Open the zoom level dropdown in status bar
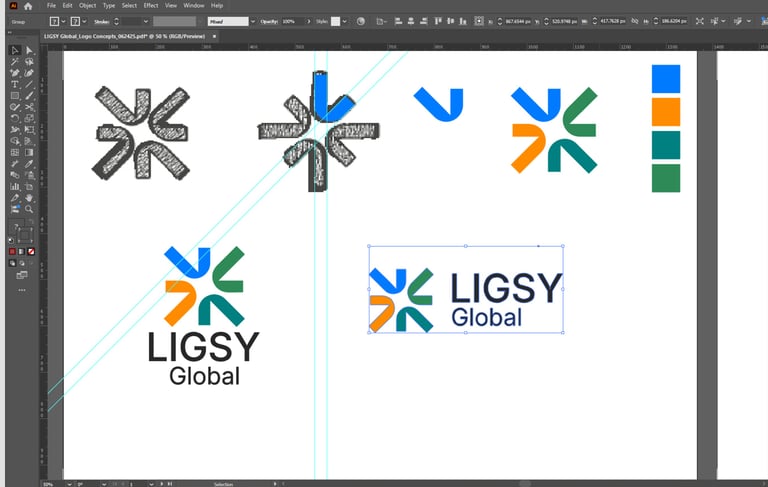This screenshot has width=768, height=487. [69, 484]
